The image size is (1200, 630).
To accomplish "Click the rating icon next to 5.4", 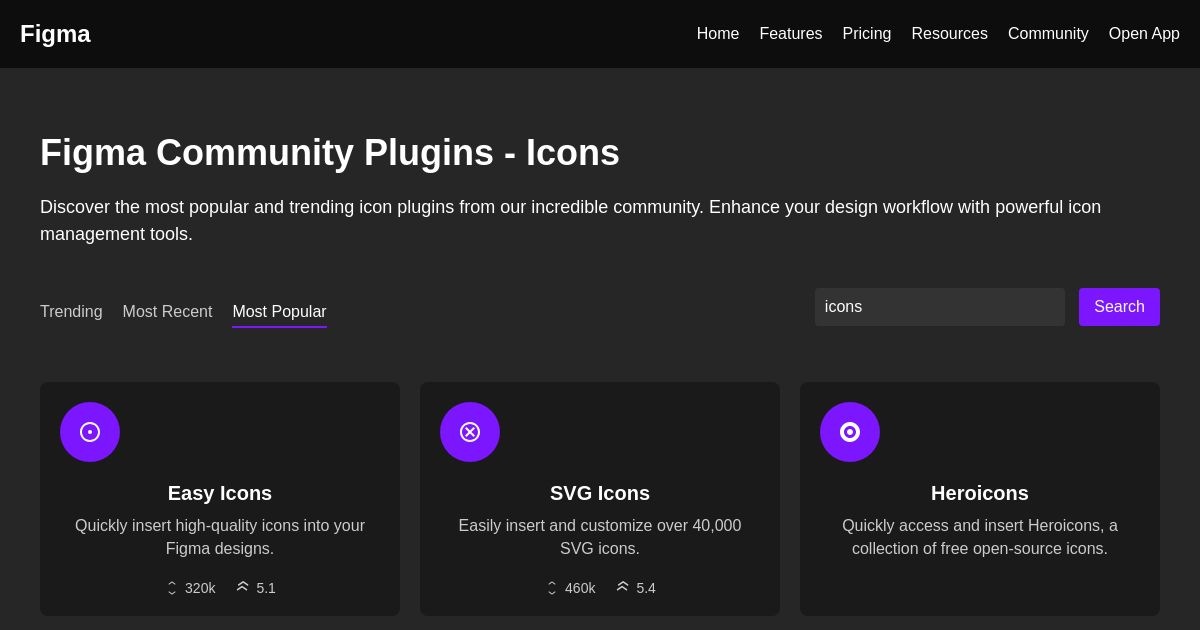I will tap(623, 586).
